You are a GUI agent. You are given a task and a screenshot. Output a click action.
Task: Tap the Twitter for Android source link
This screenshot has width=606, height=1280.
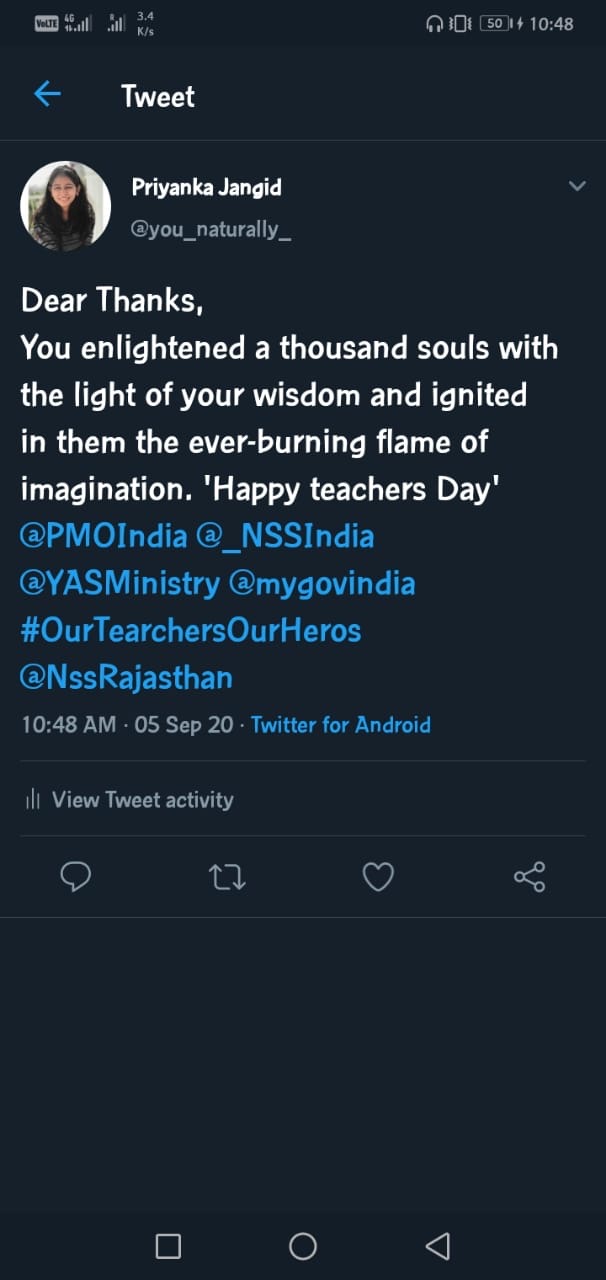click(341, 724)
